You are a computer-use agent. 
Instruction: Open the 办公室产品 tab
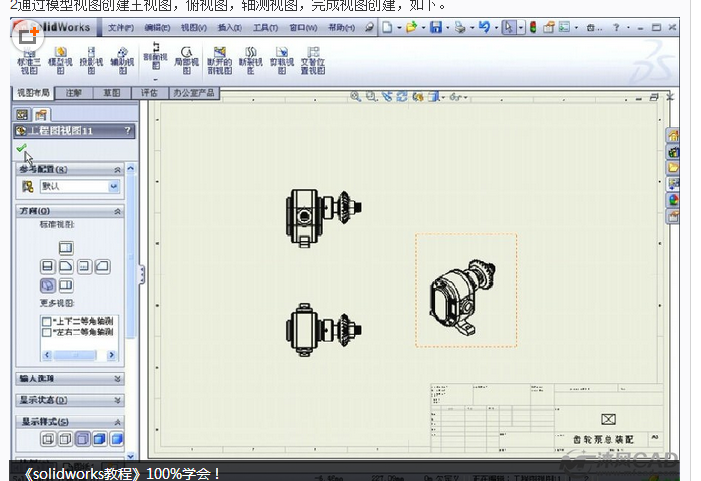(x=194, y=93)
